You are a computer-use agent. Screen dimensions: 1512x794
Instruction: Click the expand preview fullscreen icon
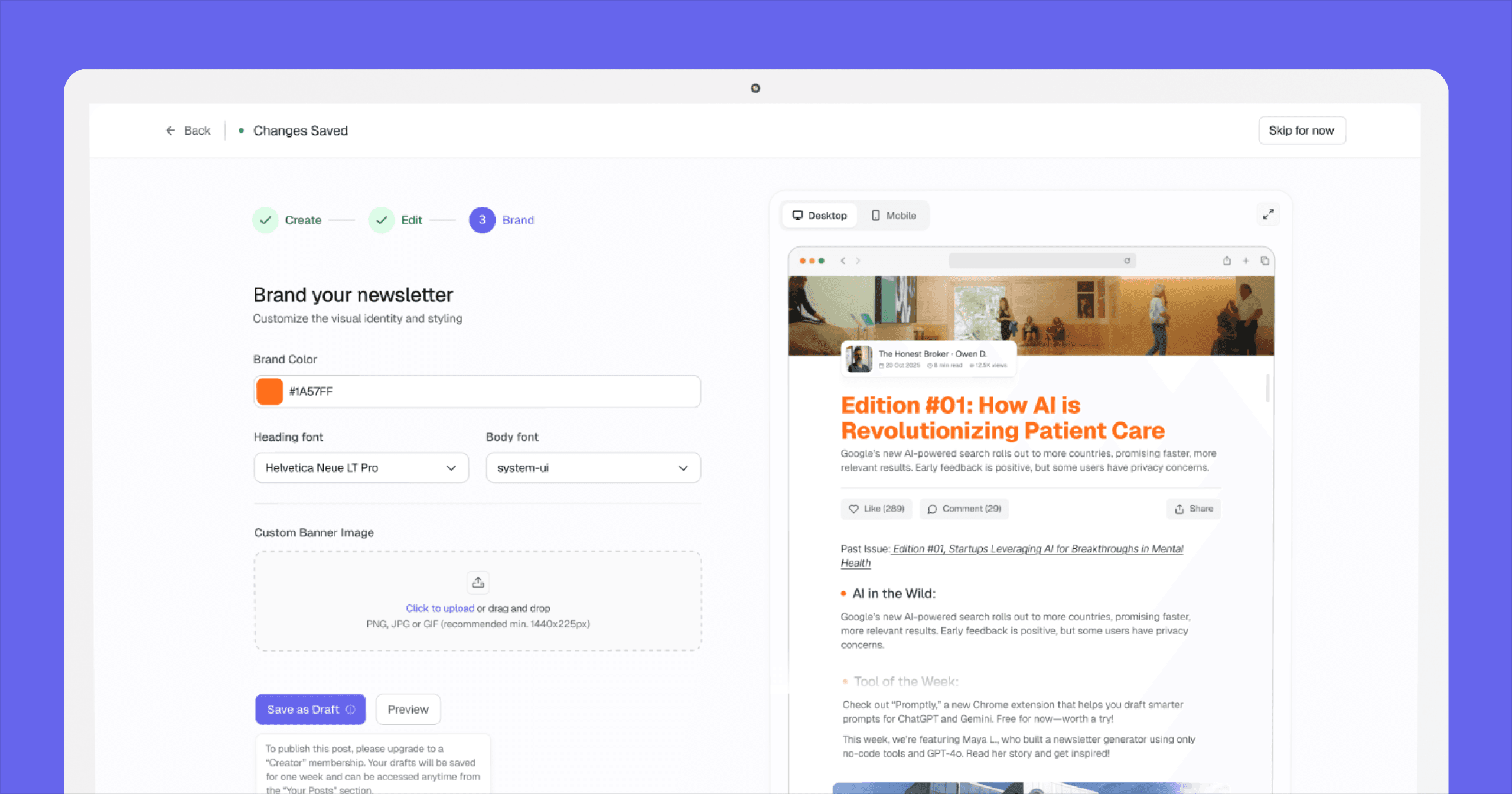click(1268, 214)
